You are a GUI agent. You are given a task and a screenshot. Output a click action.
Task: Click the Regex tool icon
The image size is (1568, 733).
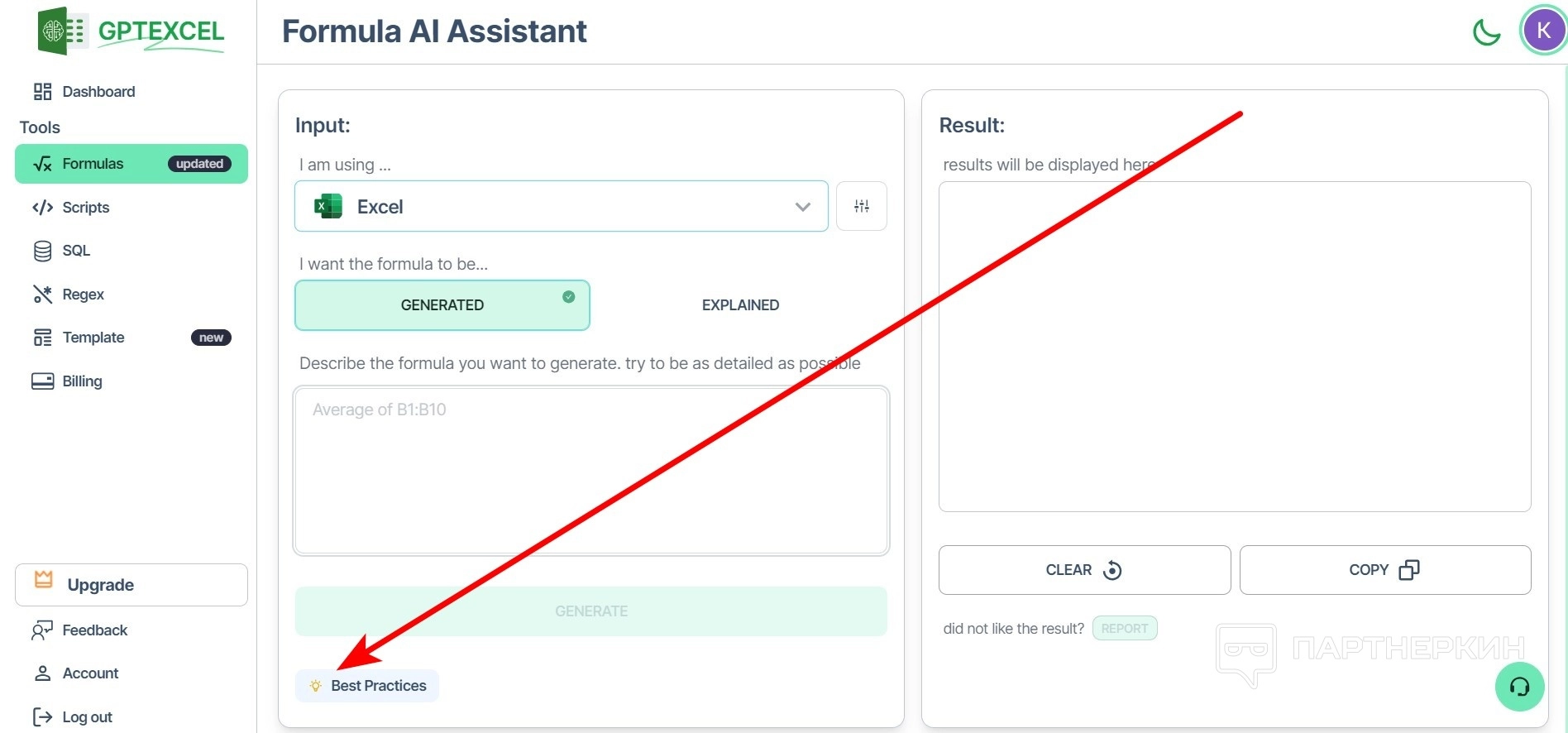42,295
